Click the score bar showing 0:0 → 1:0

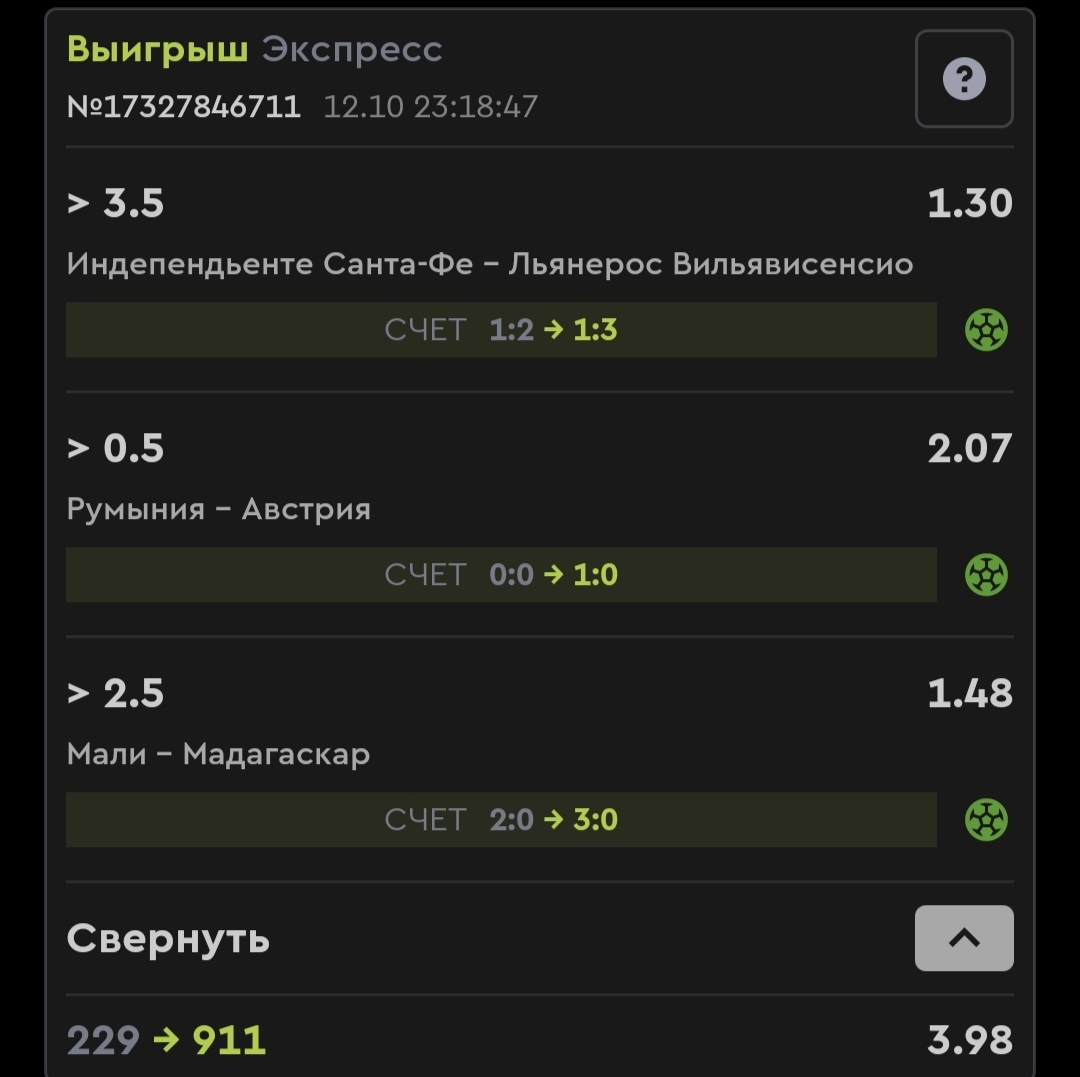pyautogui.click(x=501, y=575)
